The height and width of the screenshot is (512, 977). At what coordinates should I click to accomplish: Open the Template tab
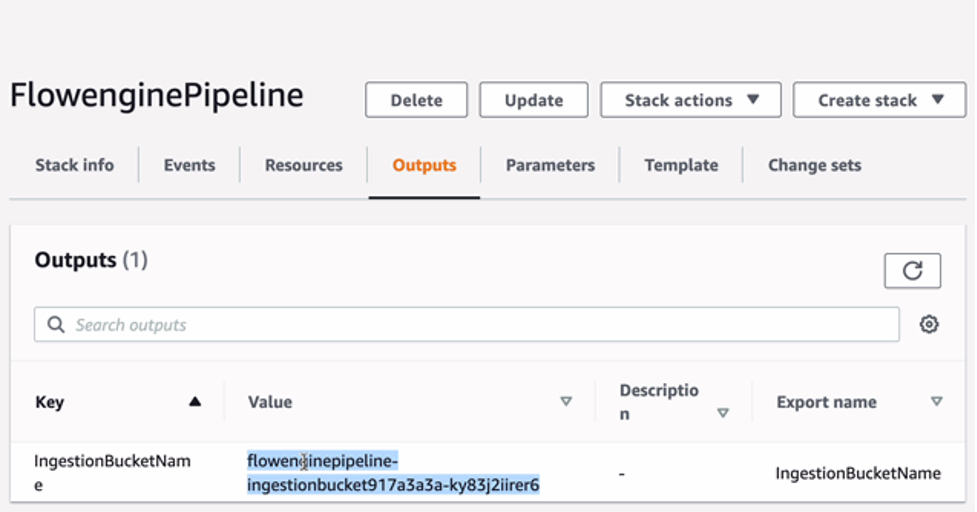coord(681,165)
